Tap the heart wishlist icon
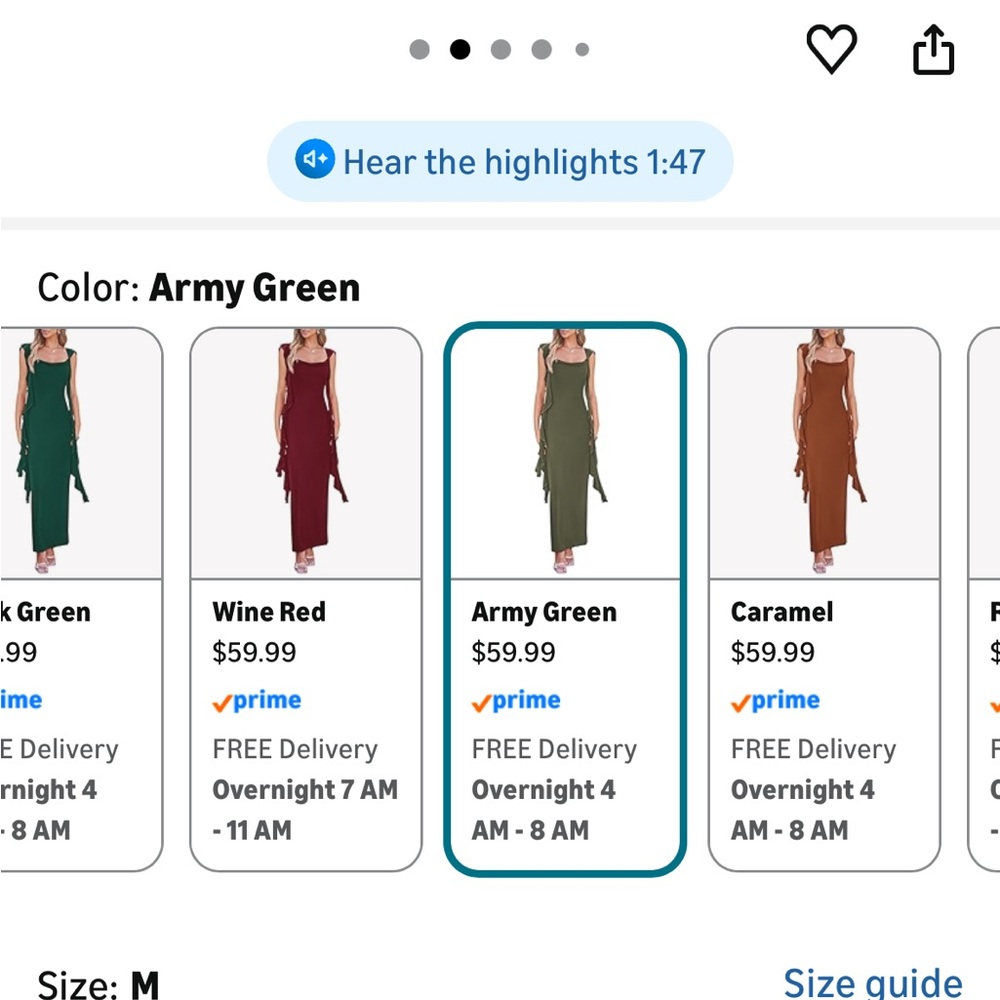Screen dimensions: 1000x1000 tap(831, 49)
